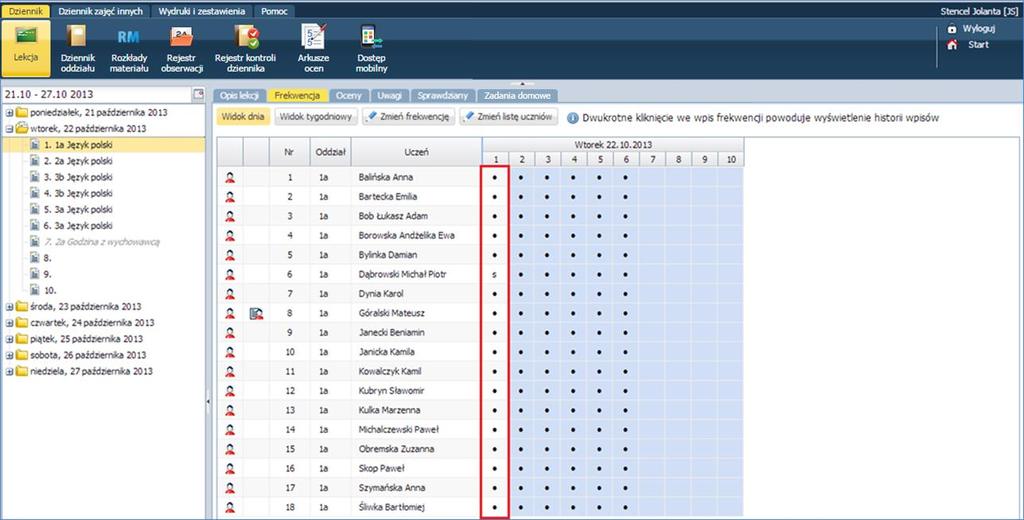Collapse wtorek, 22 października 2013
Viewport: 1024px width, 520px height.
point(9,129)
